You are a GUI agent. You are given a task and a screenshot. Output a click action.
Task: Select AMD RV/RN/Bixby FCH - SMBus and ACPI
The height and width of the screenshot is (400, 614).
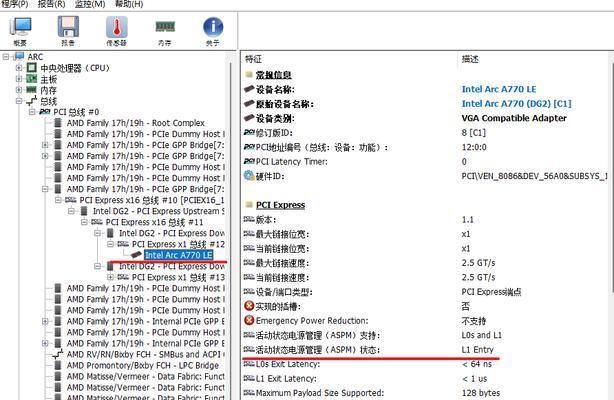[146, 354]
